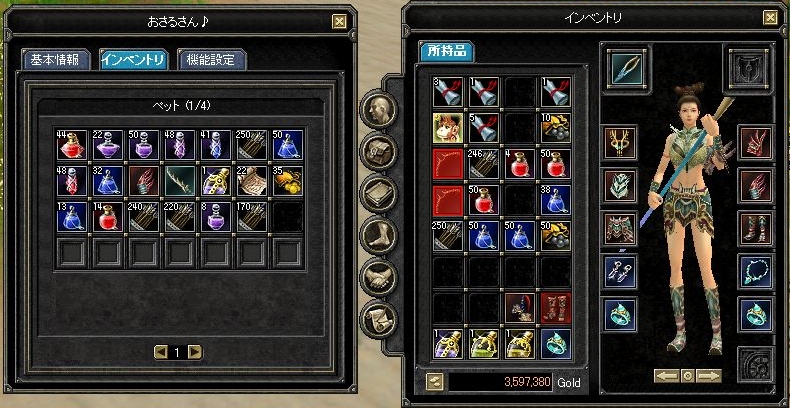The width and height of the screenshot is (790, 408).
Task: Select the yellow bag with count 35
Action: [288, 181]
